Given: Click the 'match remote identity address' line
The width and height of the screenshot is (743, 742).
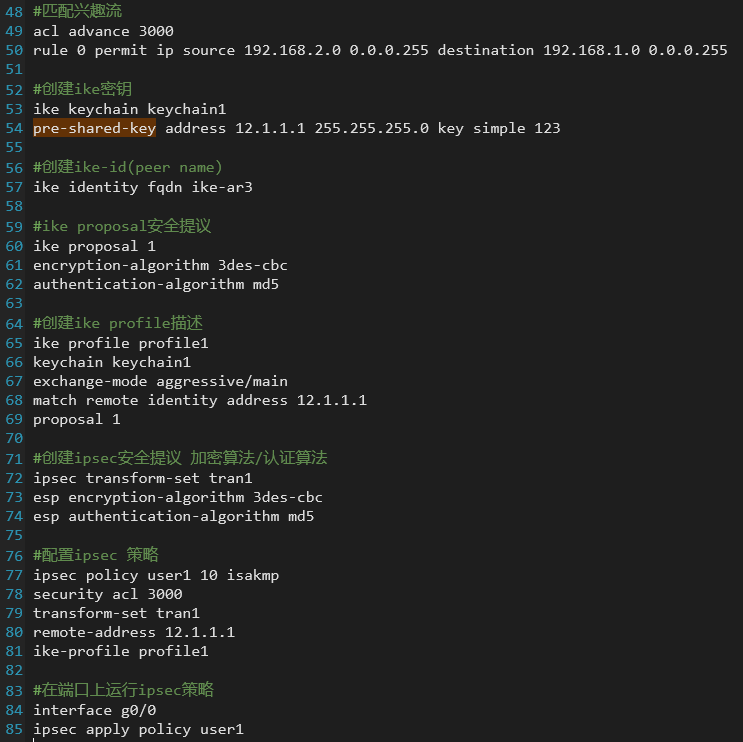Looking at the screenshot, I should (200, 400).
